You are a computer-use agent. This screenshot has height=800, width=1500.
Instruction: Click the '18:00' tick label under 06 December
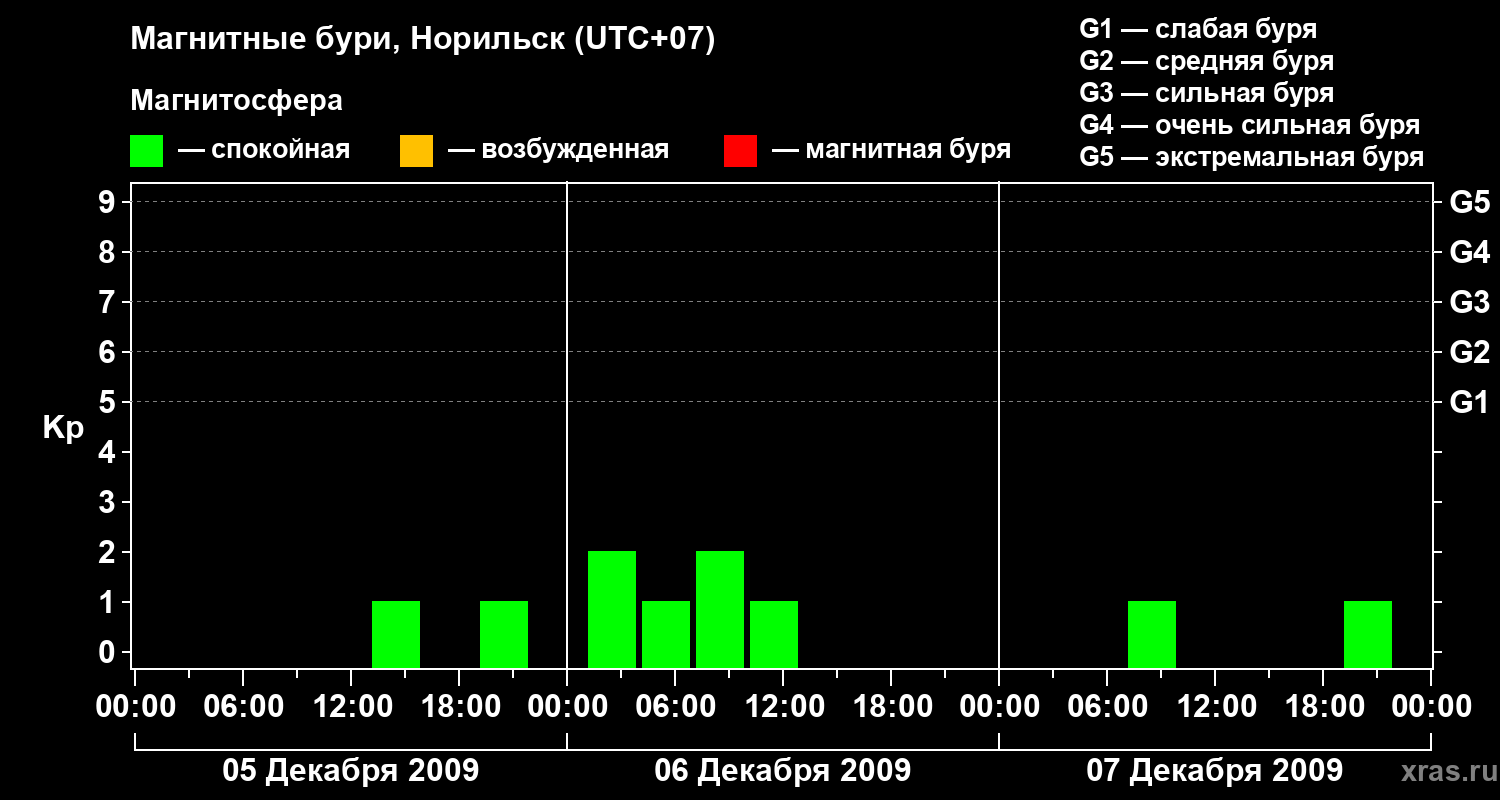[x=891, y=707]
